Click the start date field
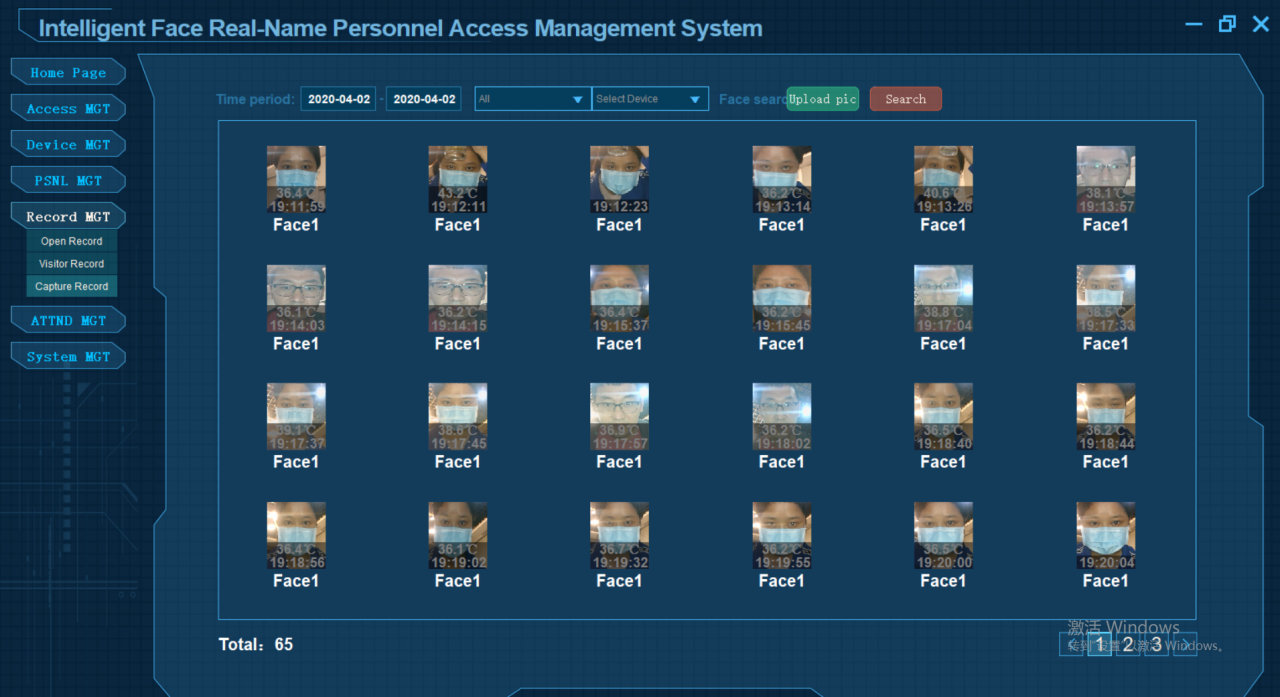The height and width of the screenshot is (697, 1280). (339, 99)
